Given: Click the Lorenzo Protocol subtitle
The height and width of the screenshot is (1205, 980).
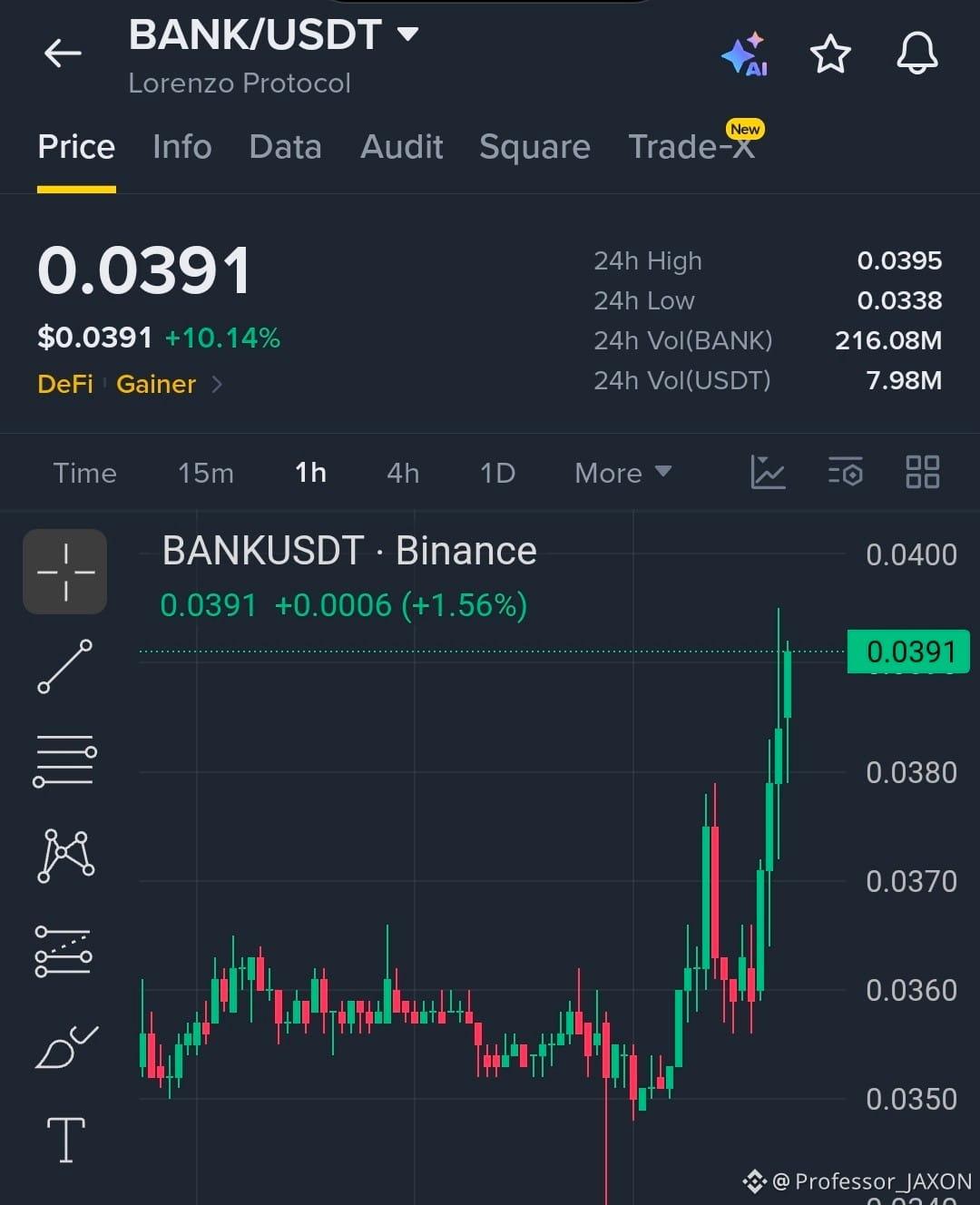Looking at the screenshot, I should pos(240,83).
